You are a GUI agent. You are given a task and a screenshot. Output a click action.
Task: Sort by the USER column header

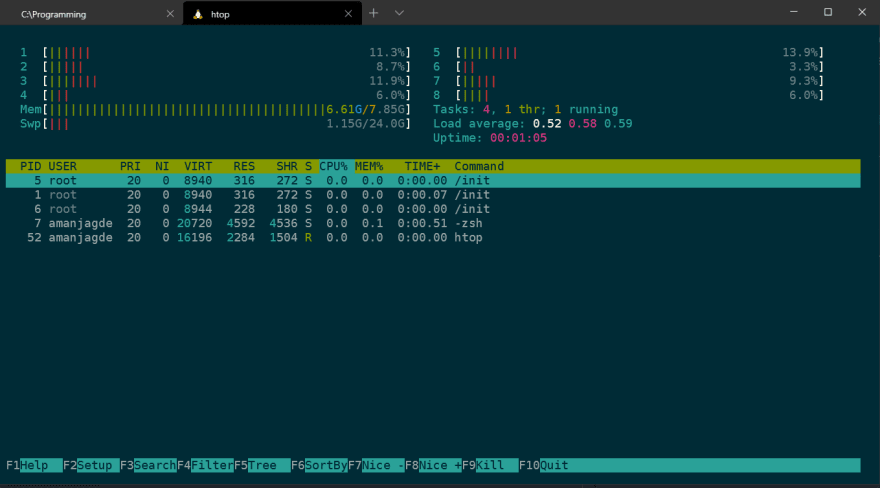(62, 166)
